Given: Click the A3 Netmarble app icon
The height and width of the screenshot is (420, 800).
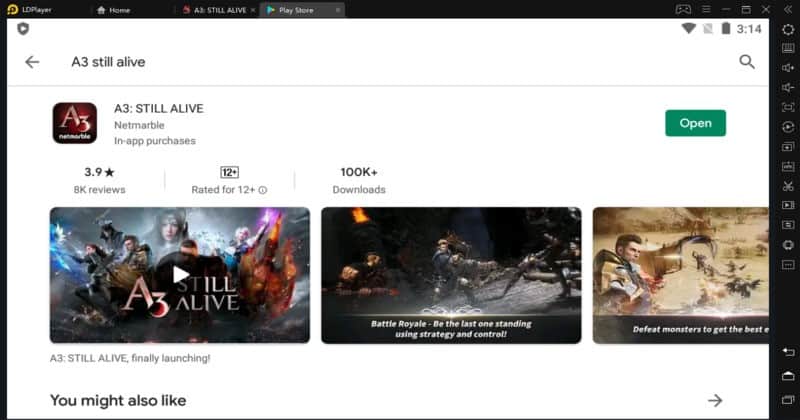Looking at the screenshot, I should click(x=74, y=123).
